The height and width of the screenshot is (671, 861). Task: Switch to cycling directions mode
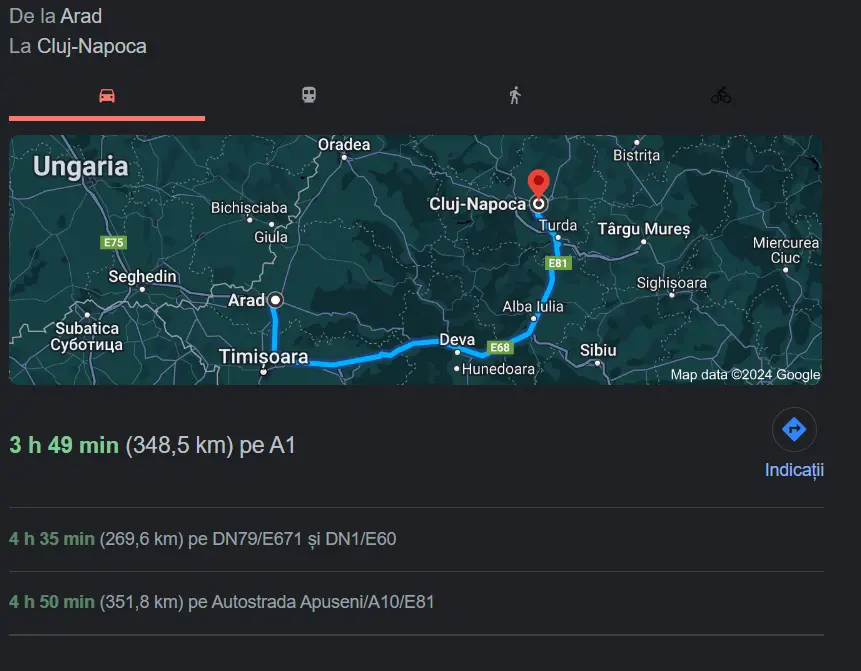click(x=721, y=96)
